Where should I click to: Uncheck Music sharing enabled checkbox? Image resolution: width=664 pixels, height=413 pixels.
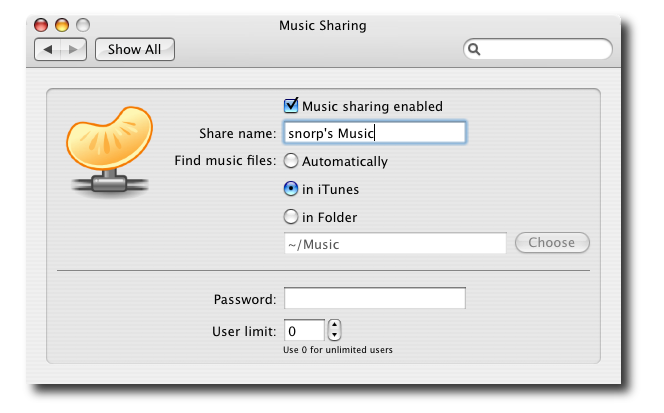point(291,105)
